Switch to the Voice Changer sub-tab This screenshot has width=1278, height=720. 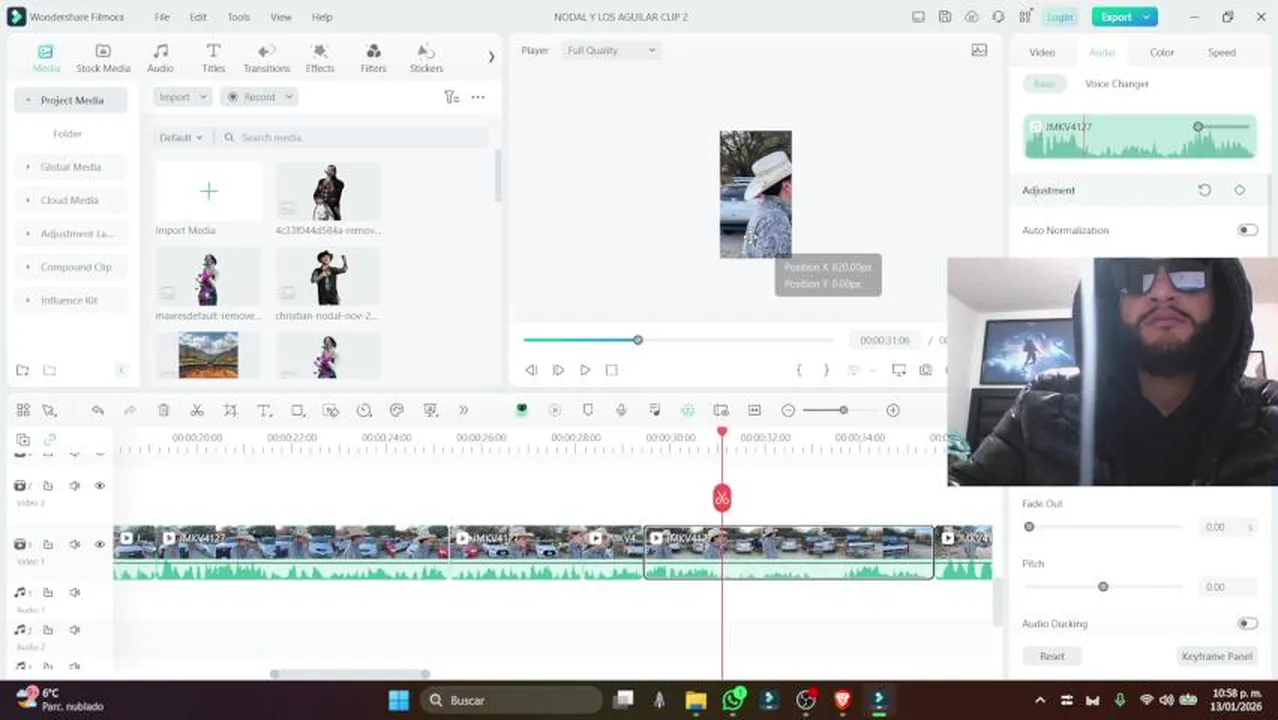pyautogui.click(x=1117, y=84)
